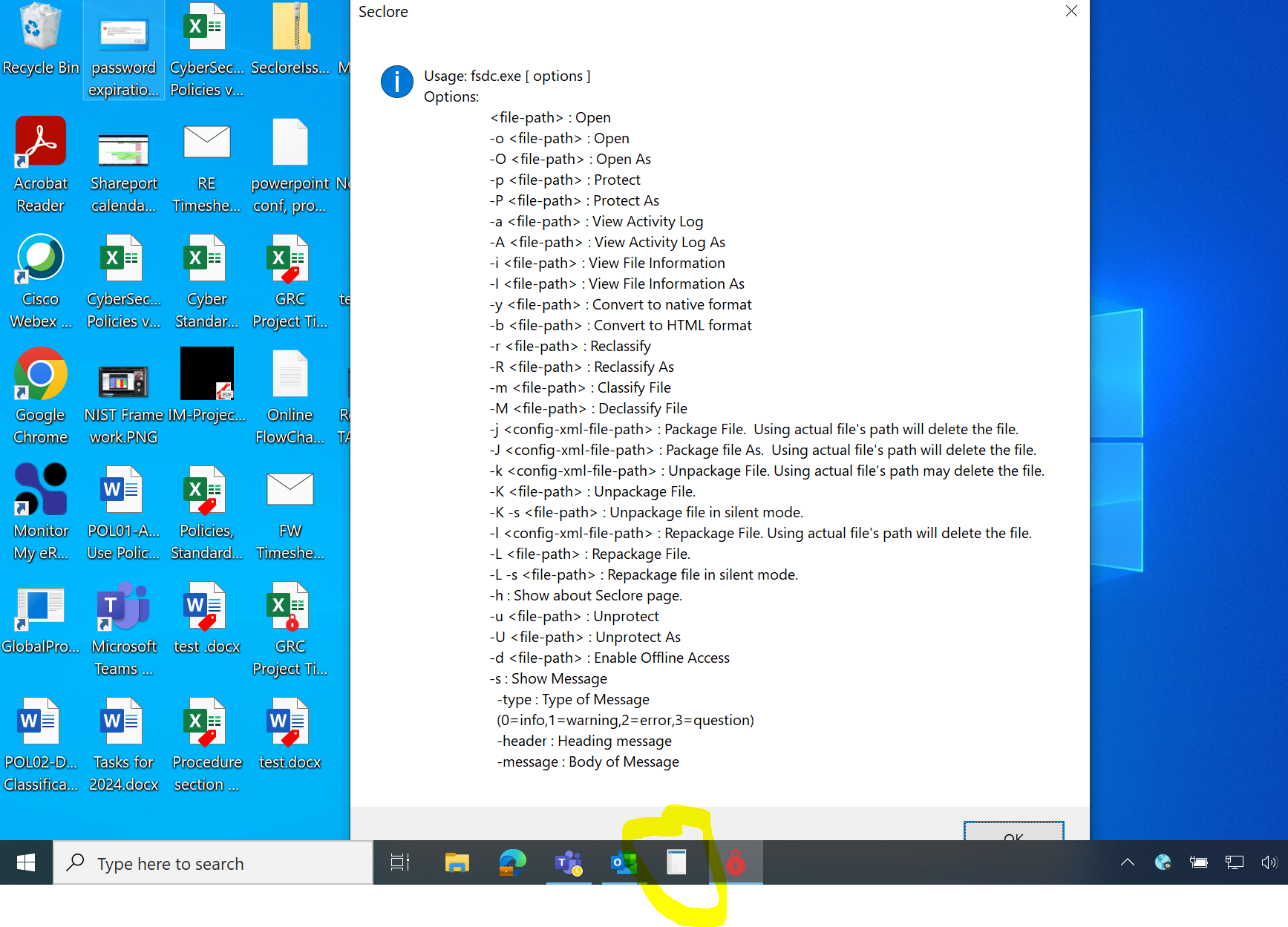
Task: Open the volume control in system tray
Action: tap(1269, 862)
